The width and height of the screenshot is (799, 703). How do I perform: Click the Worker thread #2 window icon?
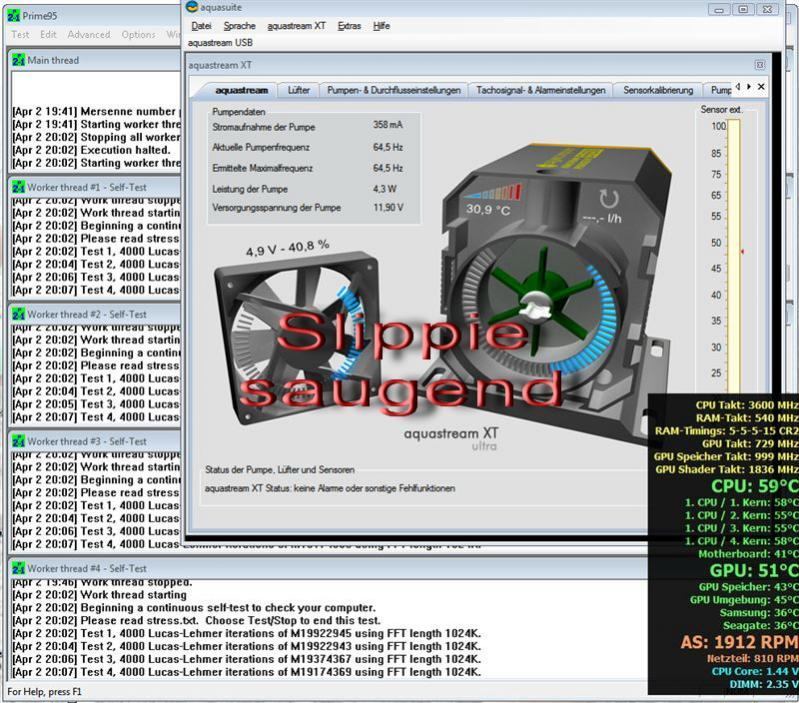point(18,314)
